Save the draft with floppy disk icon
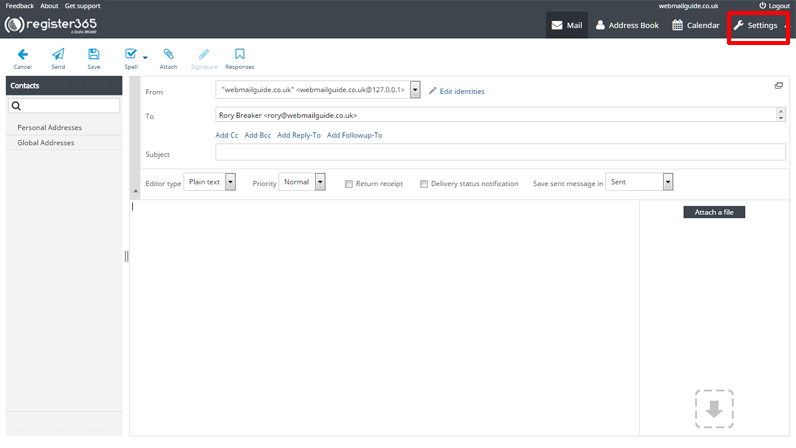 click(x=93, y=54)
